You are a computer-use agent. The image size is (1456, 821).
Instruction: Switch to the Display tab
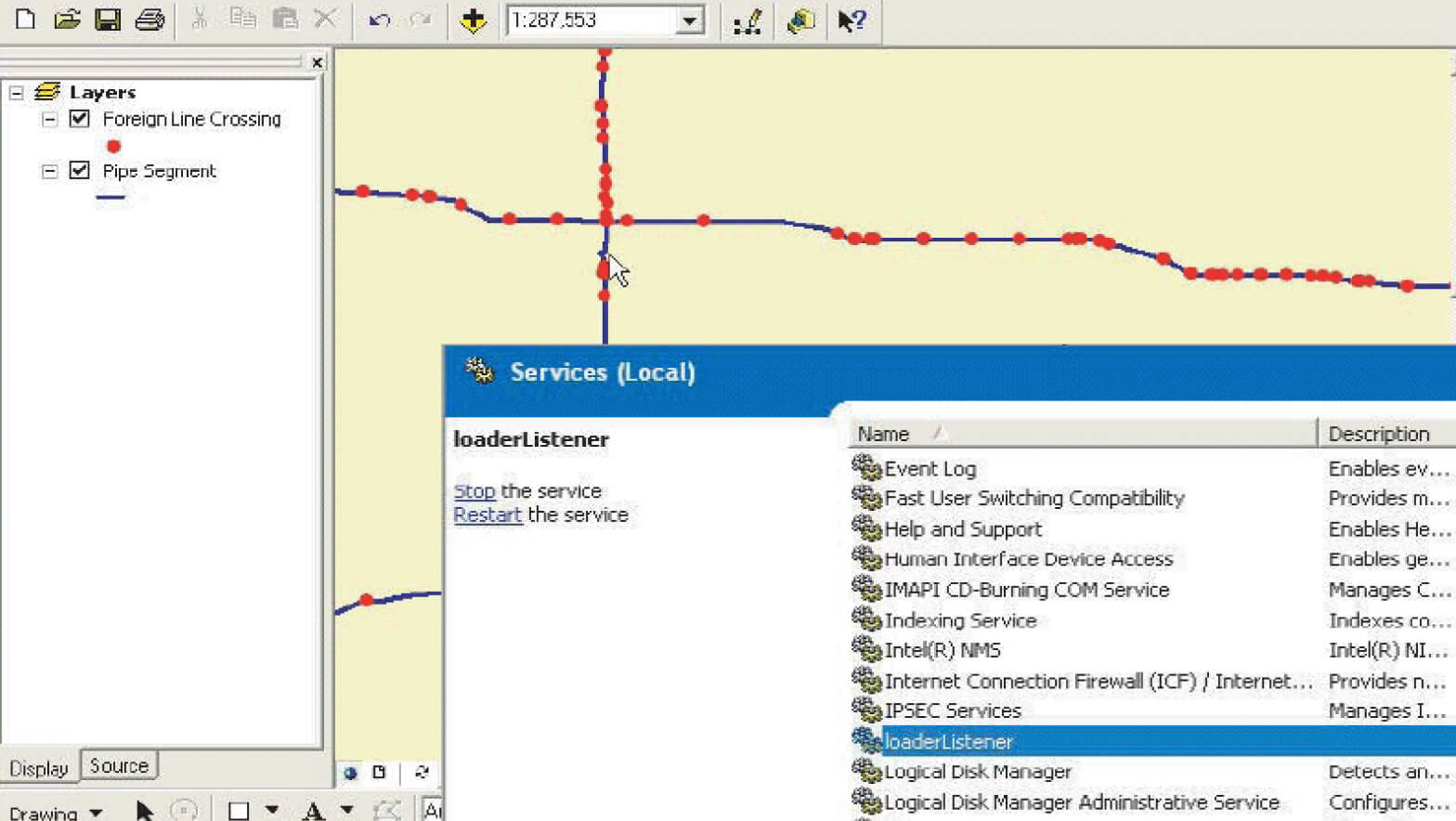pos(39,768)
